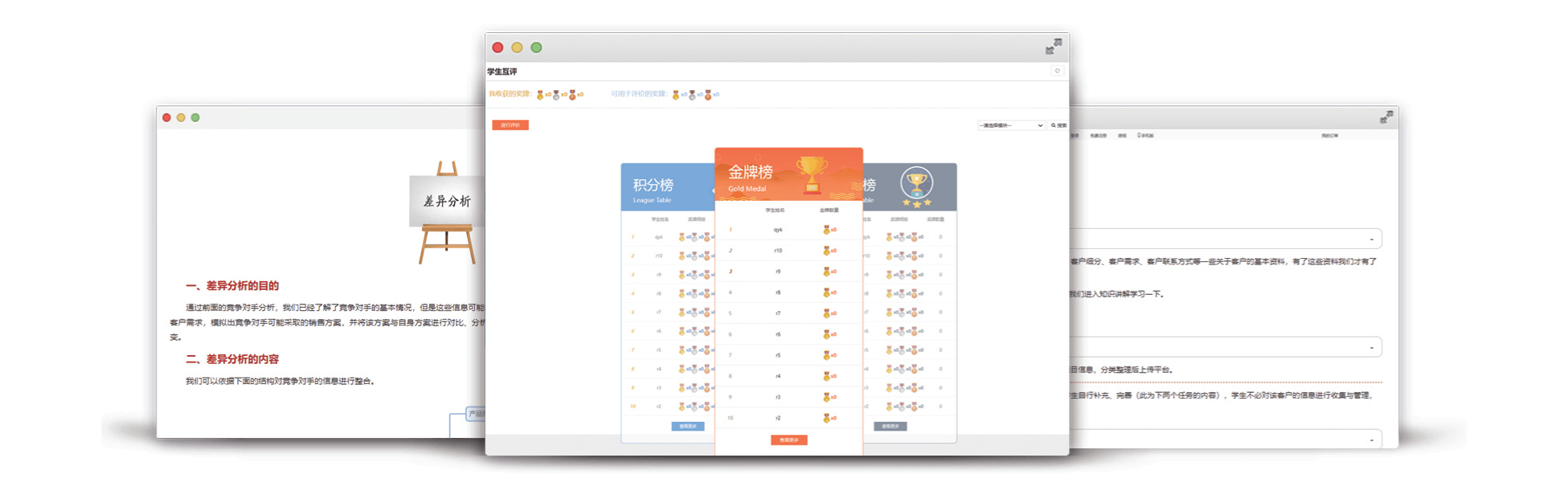This screenshot has height=503, width=1568.
Task: Select student r10 row in 金牌榜
Action: pyautogui.click(x=778, y=251)
